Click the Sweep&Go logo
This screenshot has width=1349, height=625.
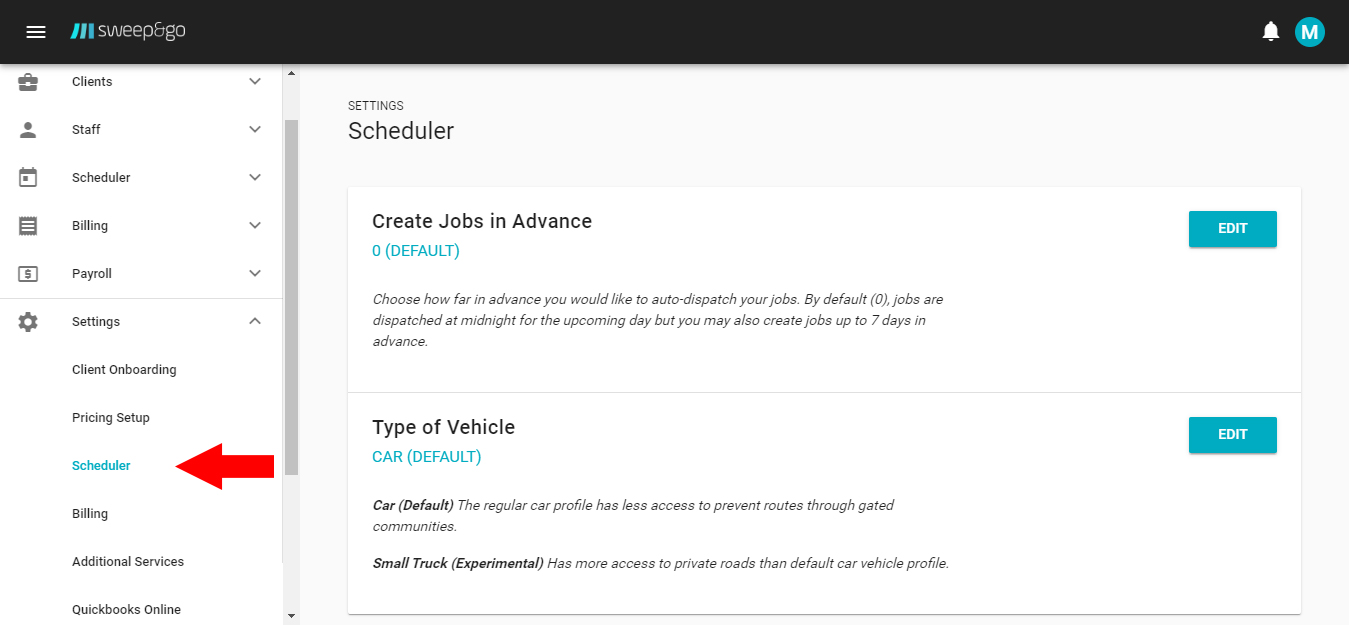click(127, 31)
